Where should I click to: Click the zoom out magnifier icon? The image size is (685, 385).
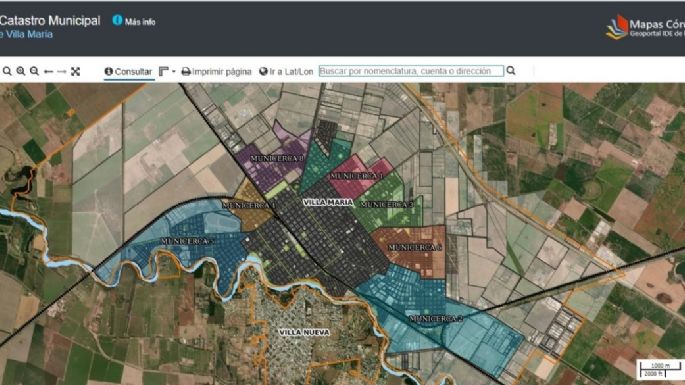(34, 71)
